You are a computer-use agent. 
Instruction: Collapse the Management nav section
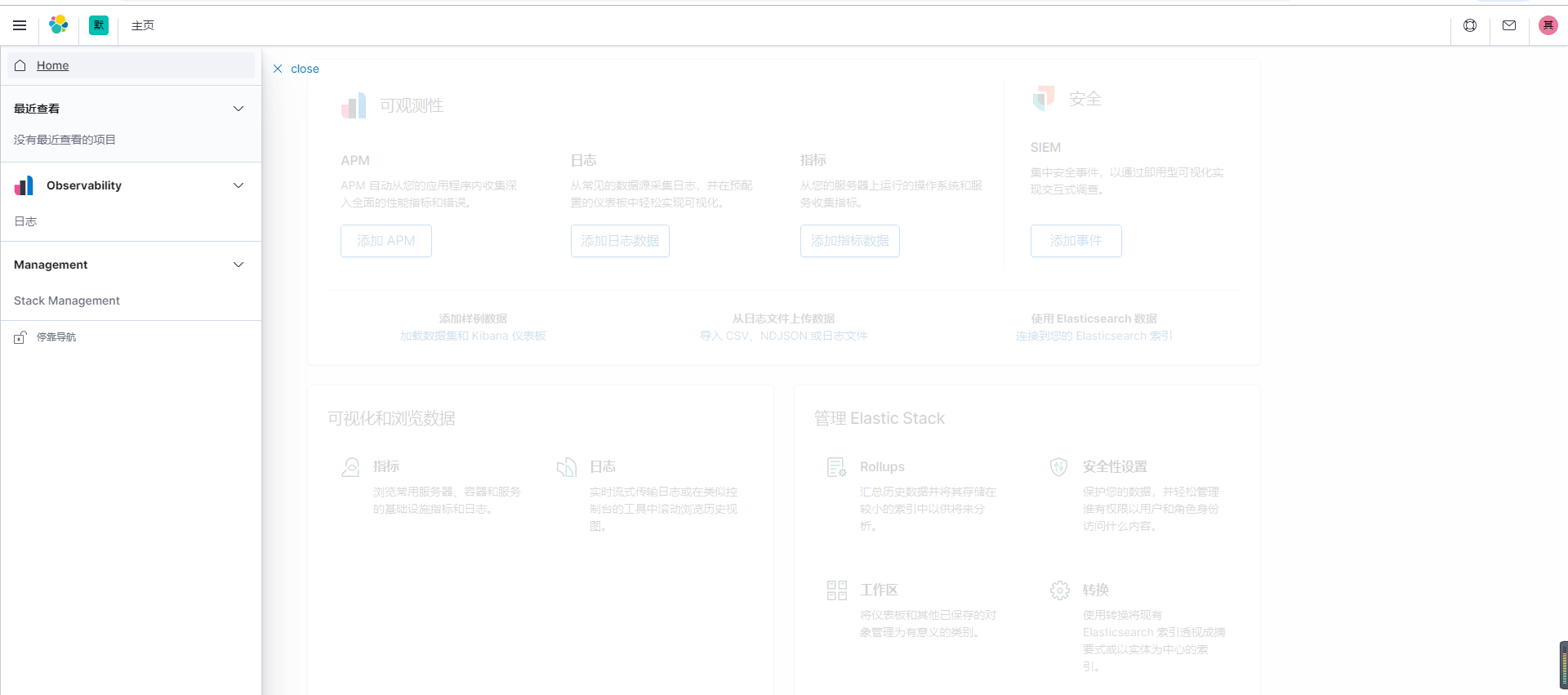tap(238, 265)
